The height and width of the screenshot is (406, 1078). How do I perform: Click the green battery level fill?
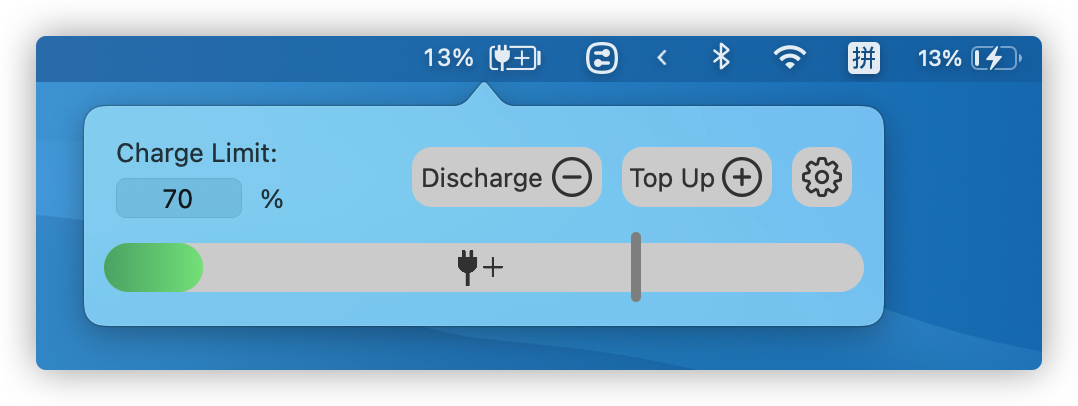153,267
